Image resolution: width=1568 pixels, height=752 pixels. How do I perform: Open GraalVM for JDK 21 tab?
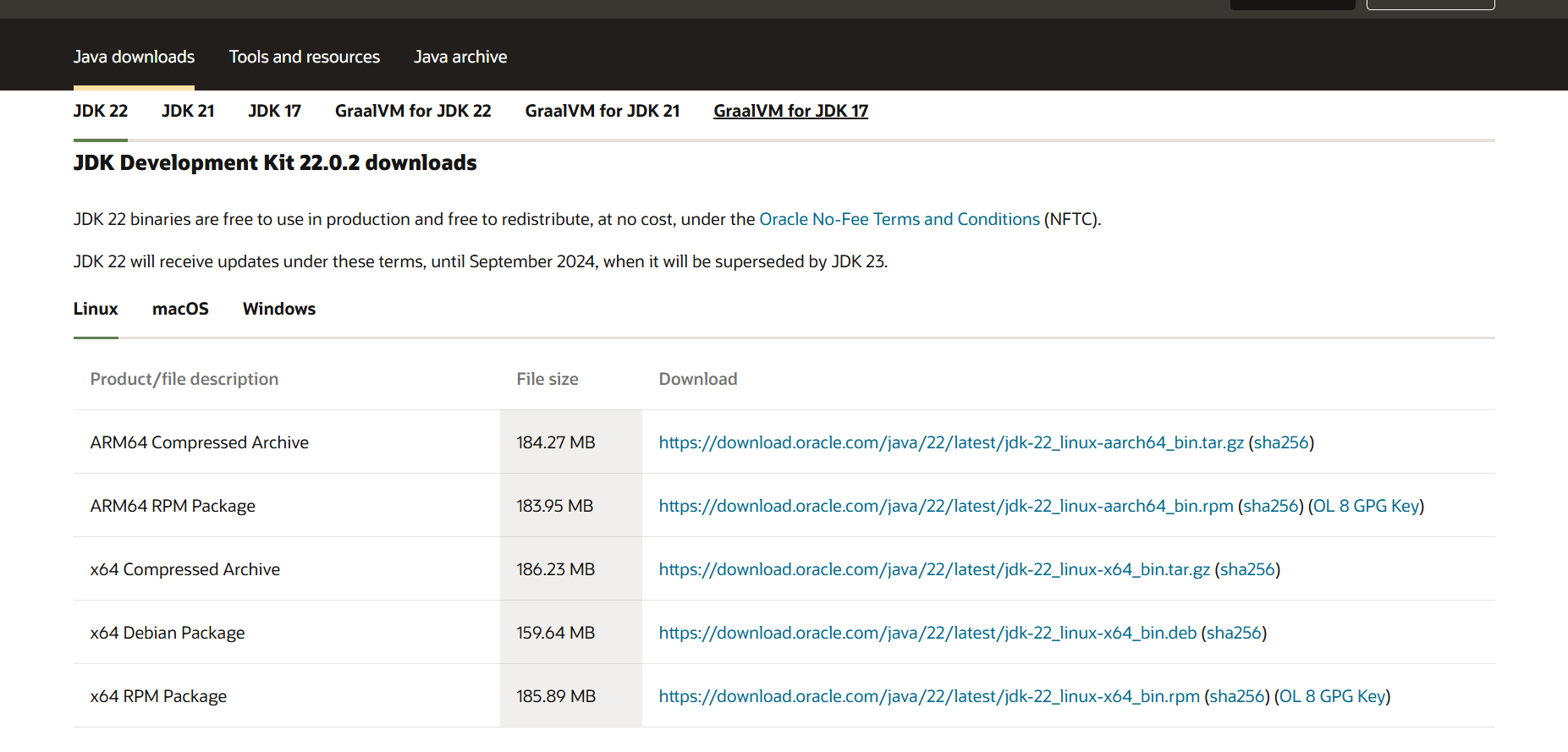tap(602, 111)
